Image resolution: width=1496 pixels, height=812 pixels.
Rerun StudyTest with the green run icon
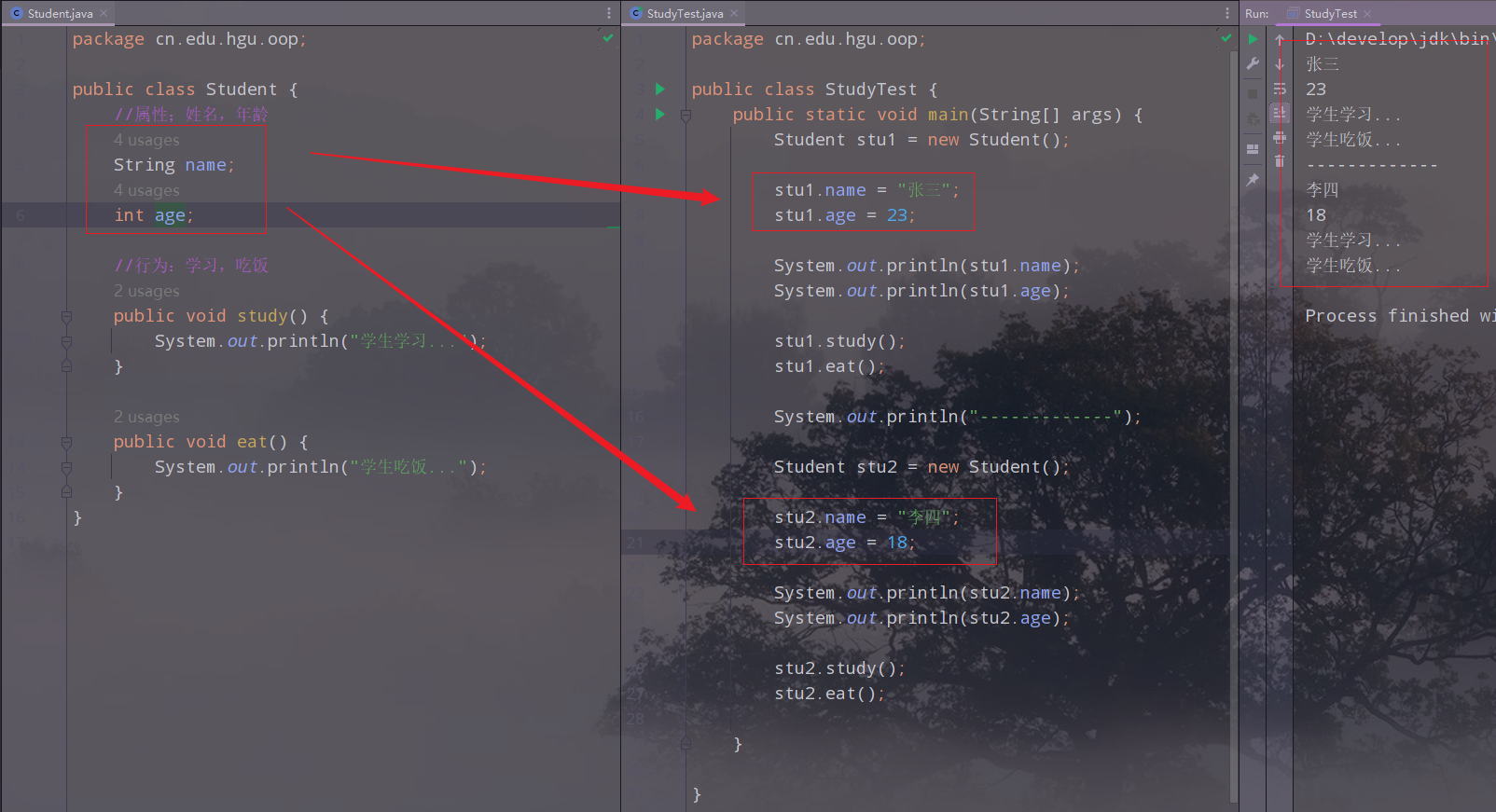click(x=1253, y=39)
